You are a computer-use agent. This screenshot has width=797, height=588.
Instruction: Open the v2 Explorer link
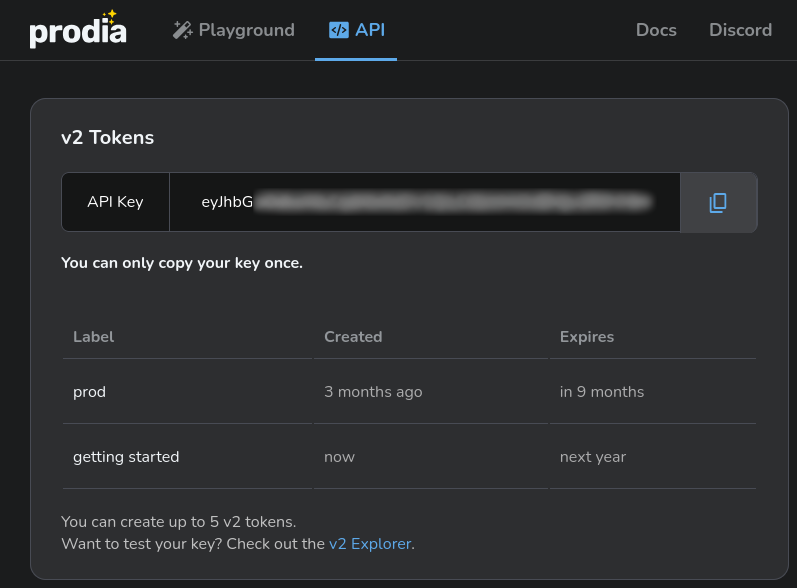tap(370, 544)
